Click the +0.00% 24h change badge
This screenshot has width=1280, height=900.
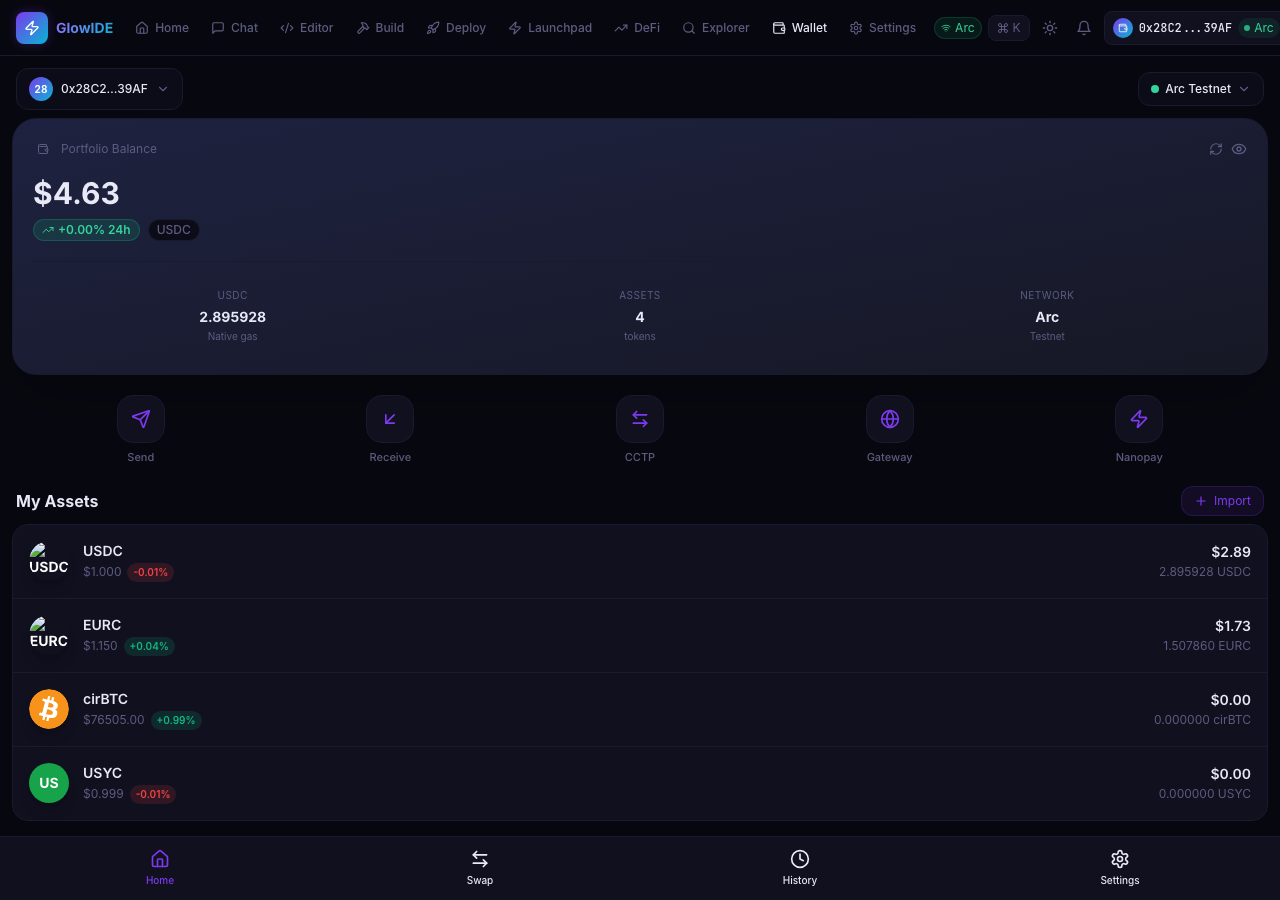click(x=87, y=230)
